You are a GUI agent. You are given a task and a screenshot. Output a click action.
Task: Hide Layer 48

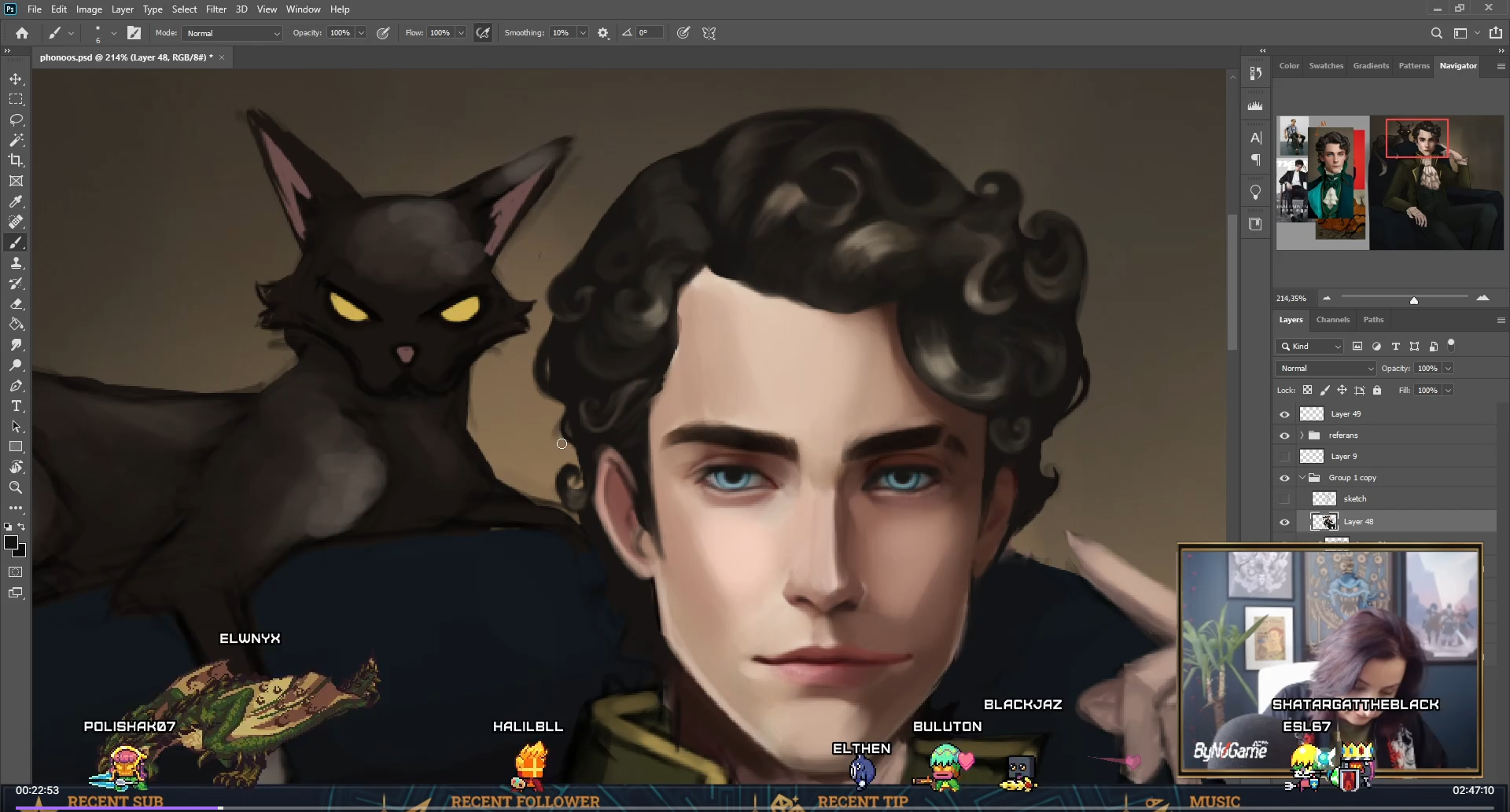(1284, 522)
